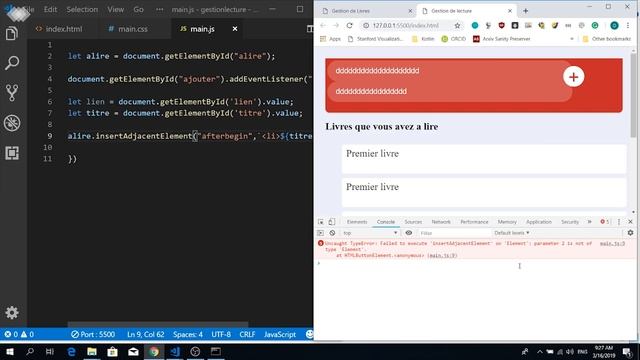Switch to the DevTools Performance tab
The width and height of the screenshot is (640, 360).
[474, 222]
